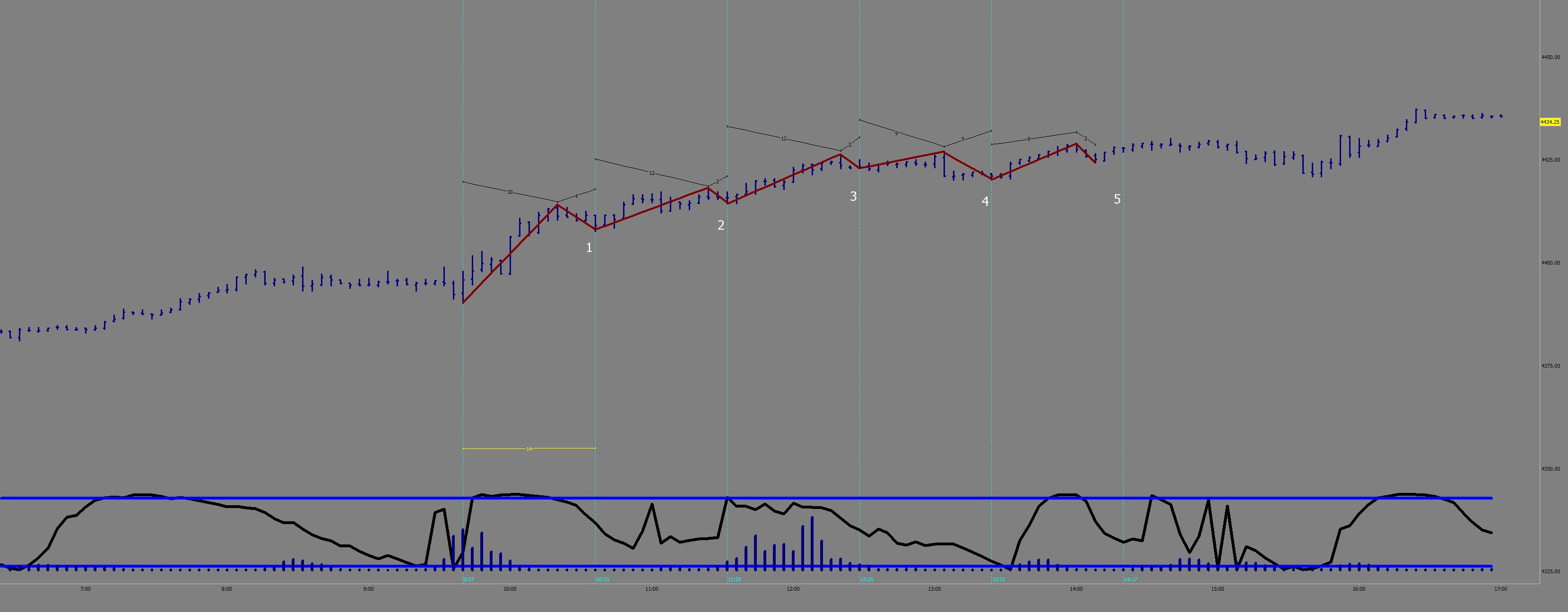The image size is (1568, 612).
Task: Click the 5 bar-count label before 13:21
Action: click(x=963, y=139)
